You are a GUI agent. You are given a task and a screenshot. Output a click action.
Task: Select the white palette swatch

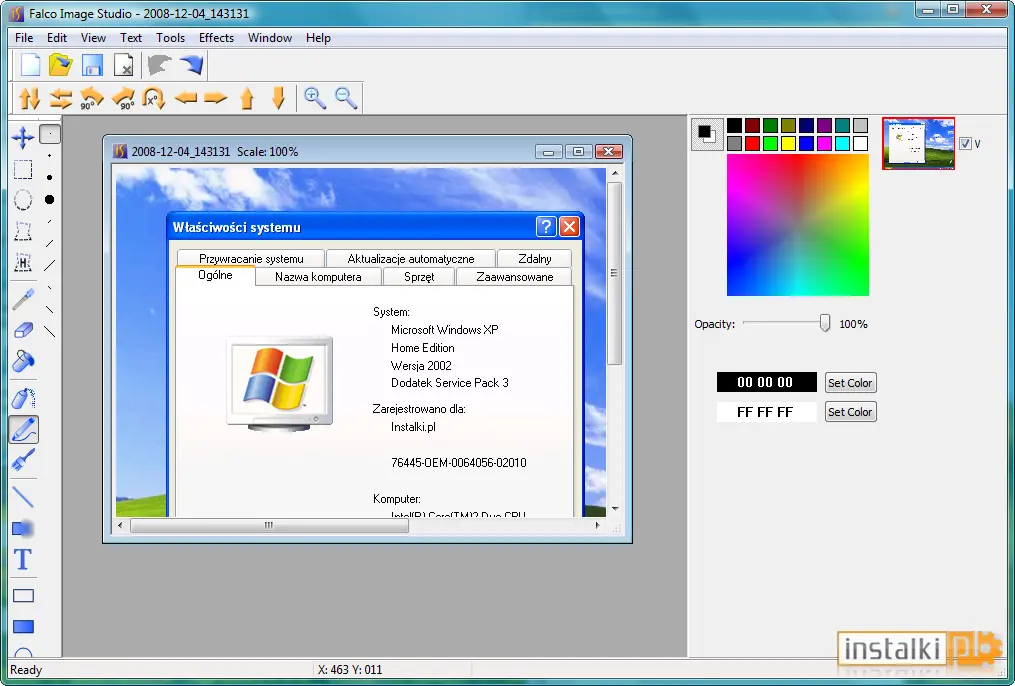(x=860, y=144)
